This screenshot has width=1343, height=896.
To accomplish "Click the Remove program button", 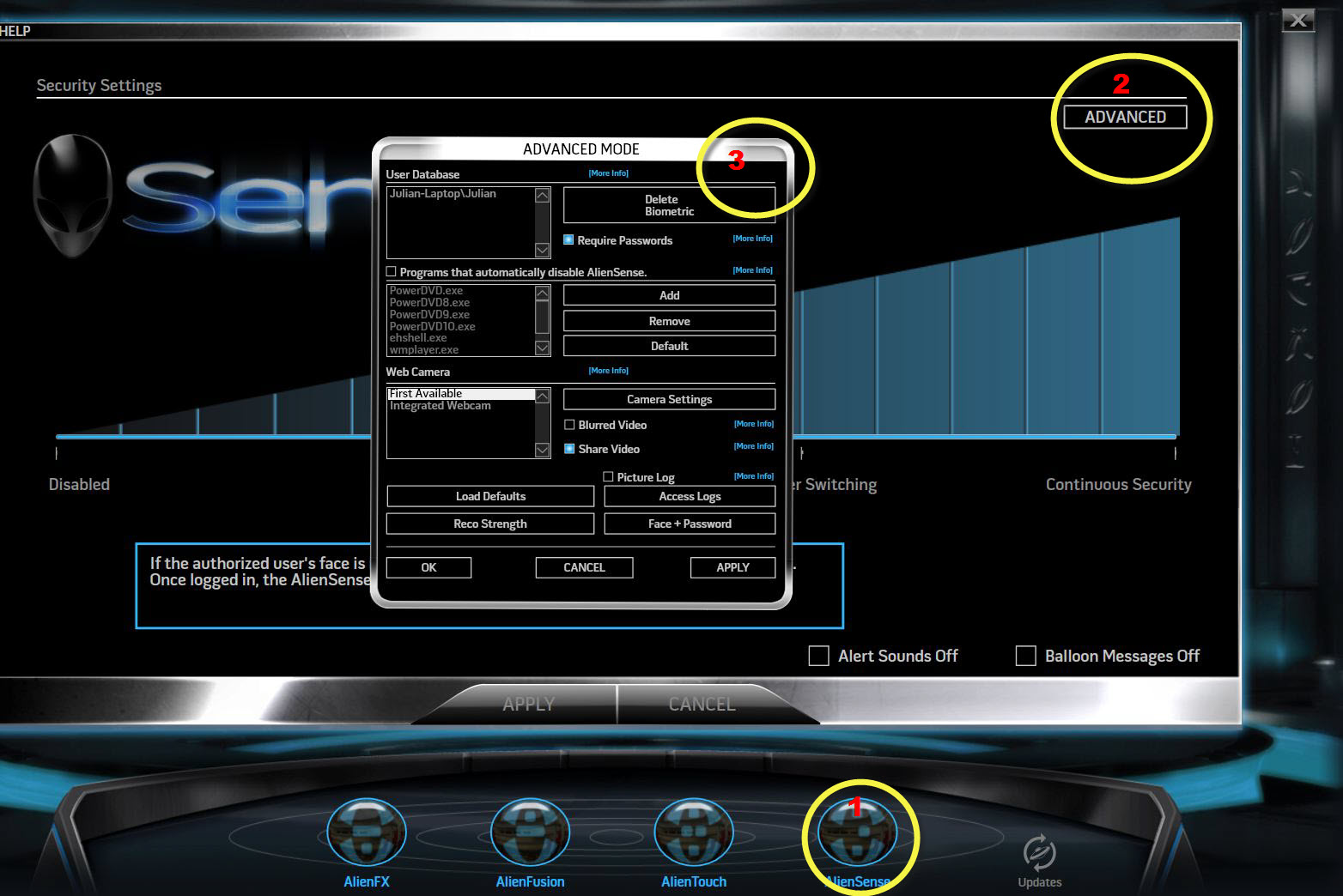I will (669, 321).
